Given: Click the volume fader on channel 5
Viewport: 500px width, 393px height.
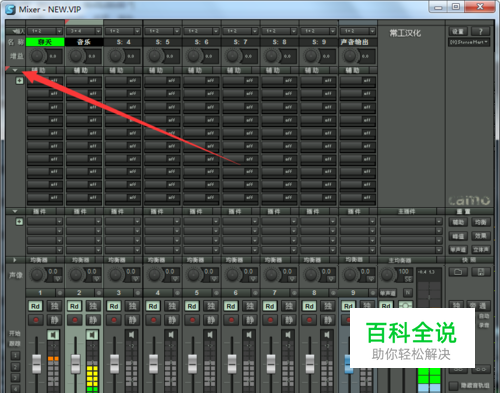Looking at the screenshot, I should (193, 364).
